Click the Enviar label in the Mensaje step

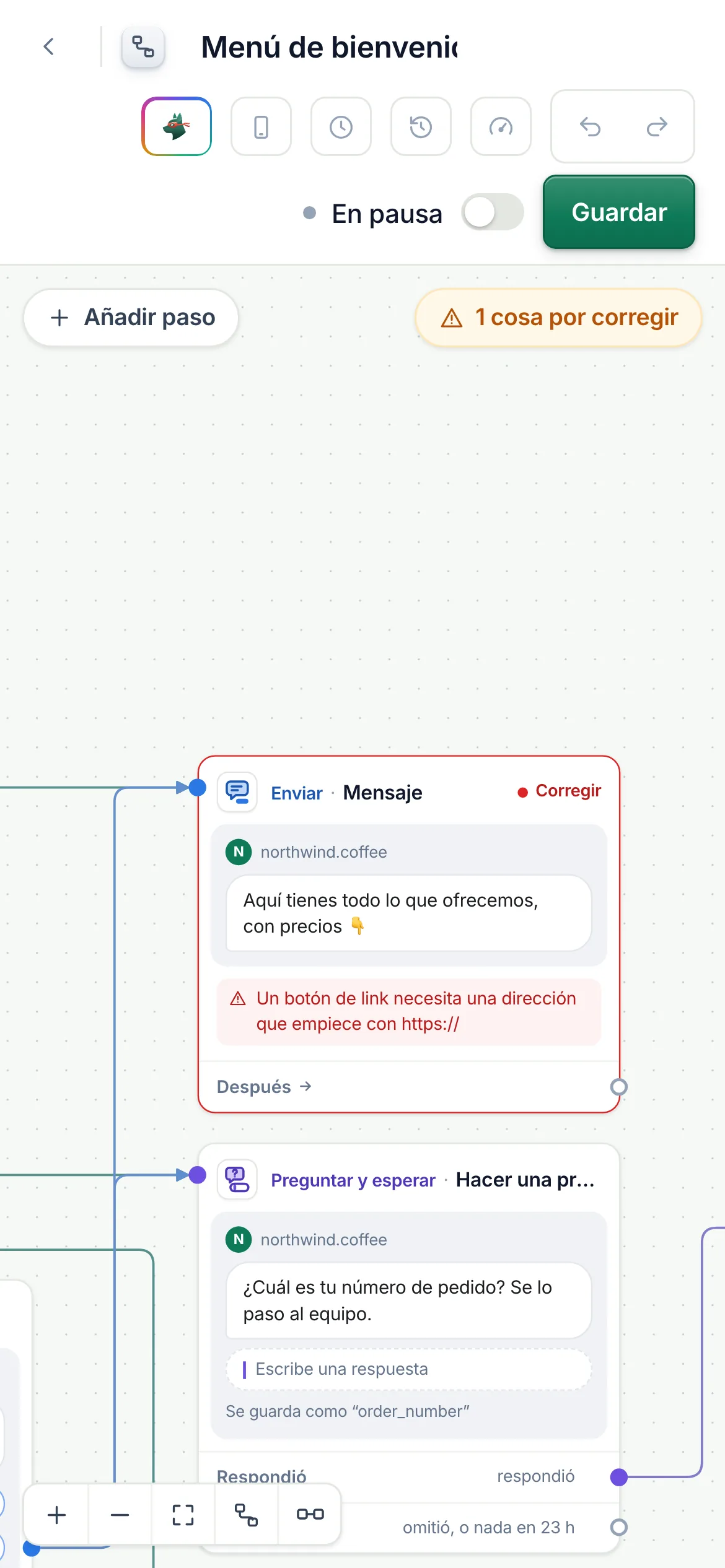point(297,793)
